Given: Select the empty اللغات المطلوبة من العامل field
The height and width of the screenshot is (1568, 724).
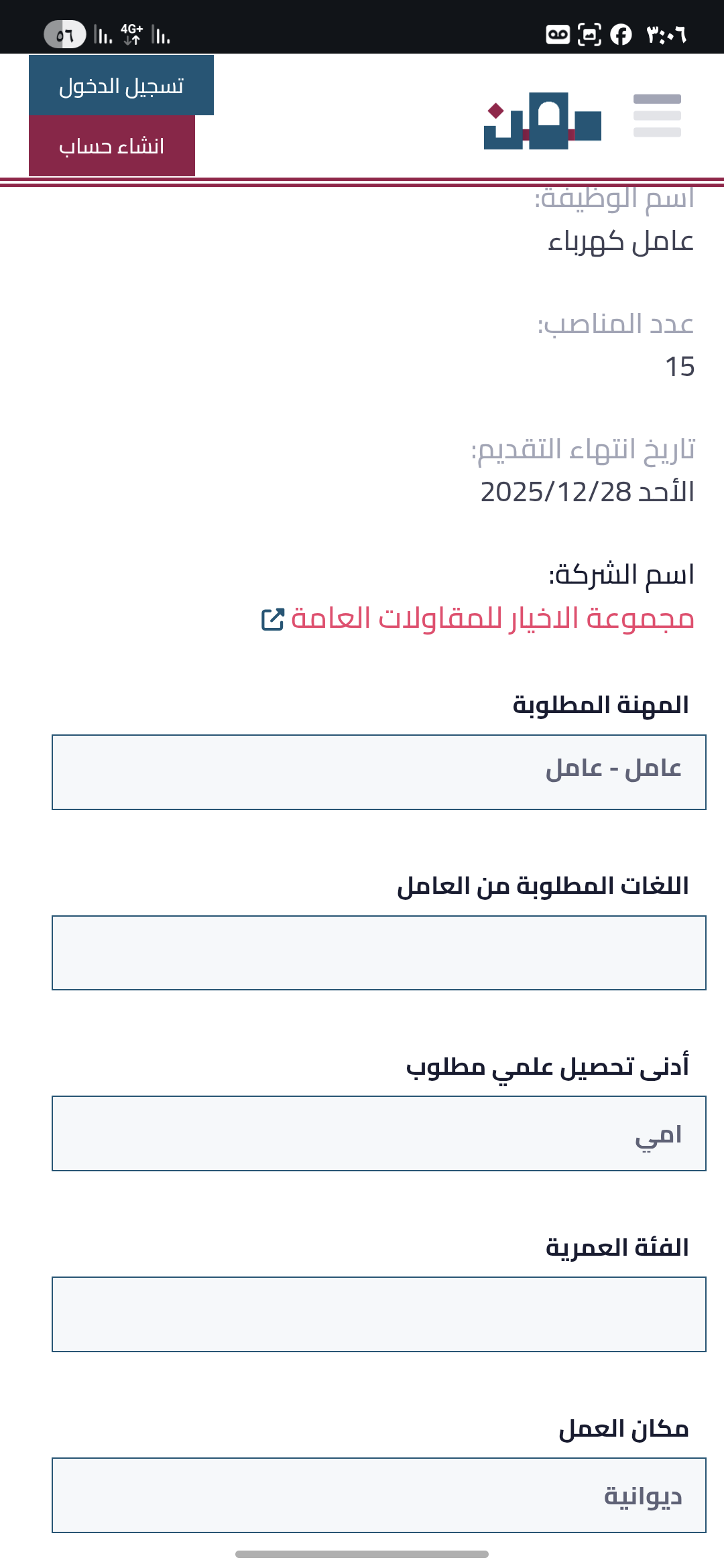Looking at the screenshot, I should coord(379,952).
